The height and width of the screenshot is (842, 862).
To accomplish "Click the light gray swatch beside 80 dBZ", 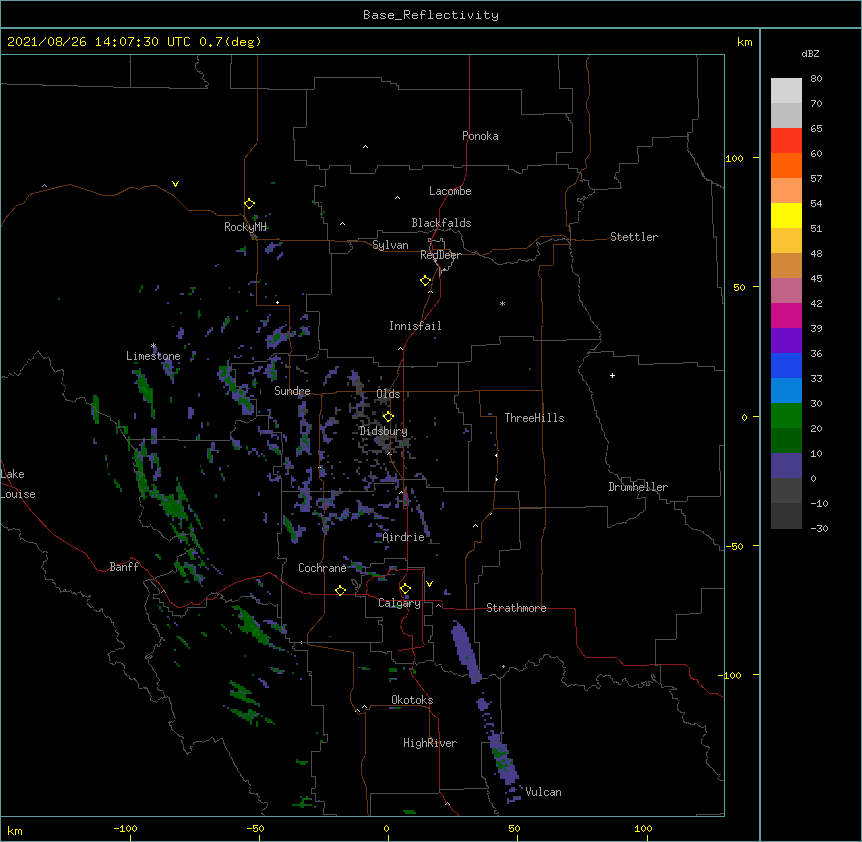I will [786, 91].
